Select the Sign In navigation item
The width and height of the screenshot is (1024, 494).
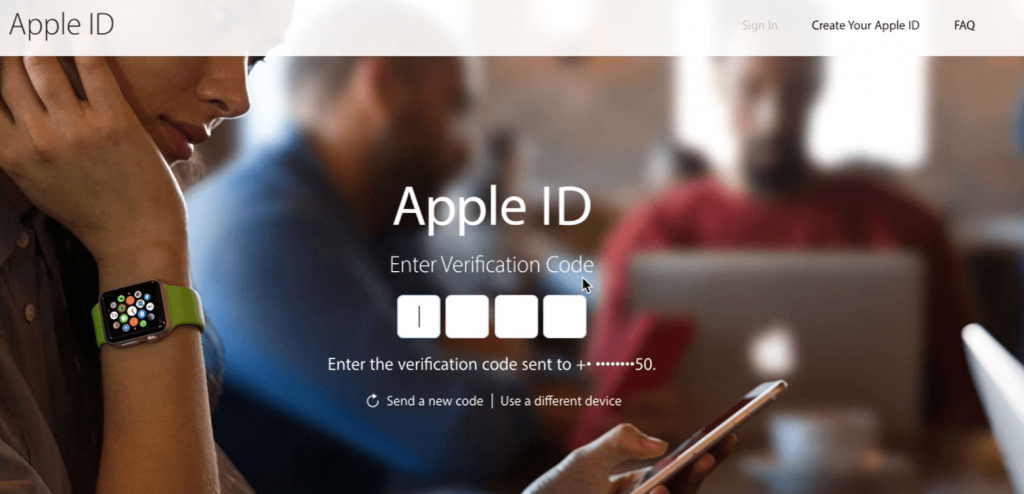pyautogui.click(x=760, y=25)
